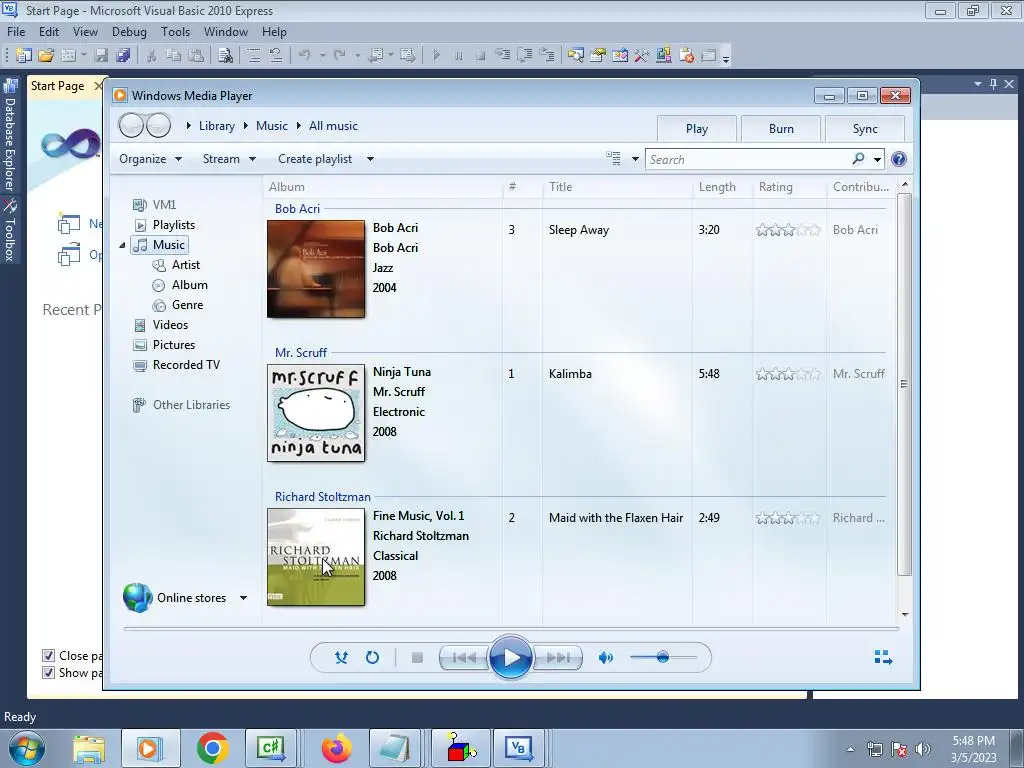This screenshot has height=768, width=1024.
Task: Open the File menu in Visual Basic
Action: (x=16, y=31)
